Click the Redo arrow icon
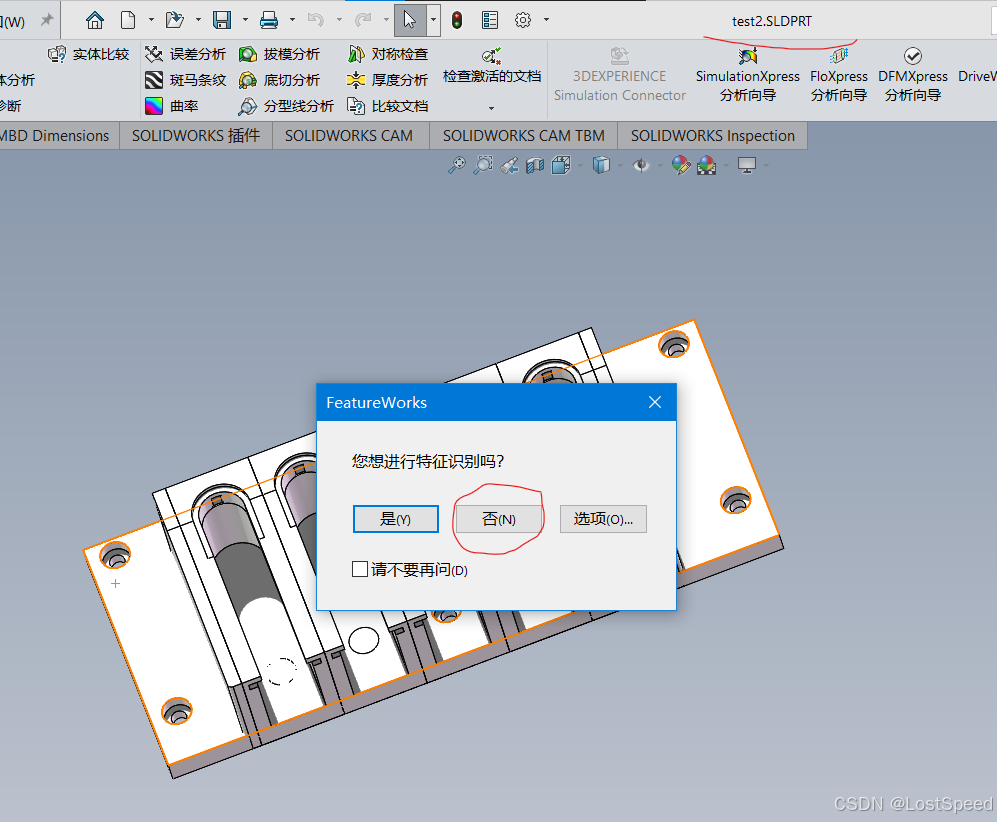Viewport: 997px width, 822px height. pyautogui.click(x=363, y=20)
